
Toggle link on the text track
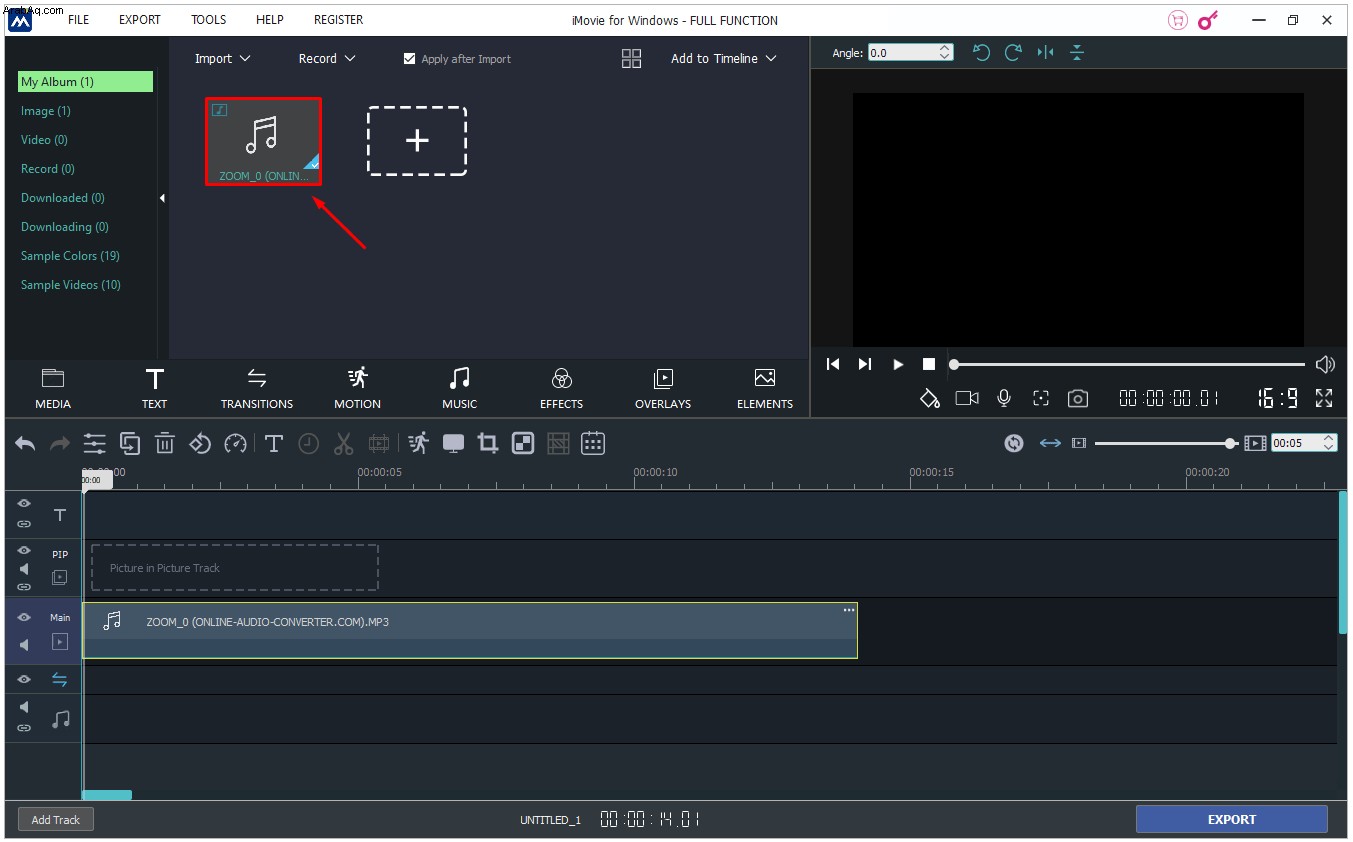tap(24, 524)
